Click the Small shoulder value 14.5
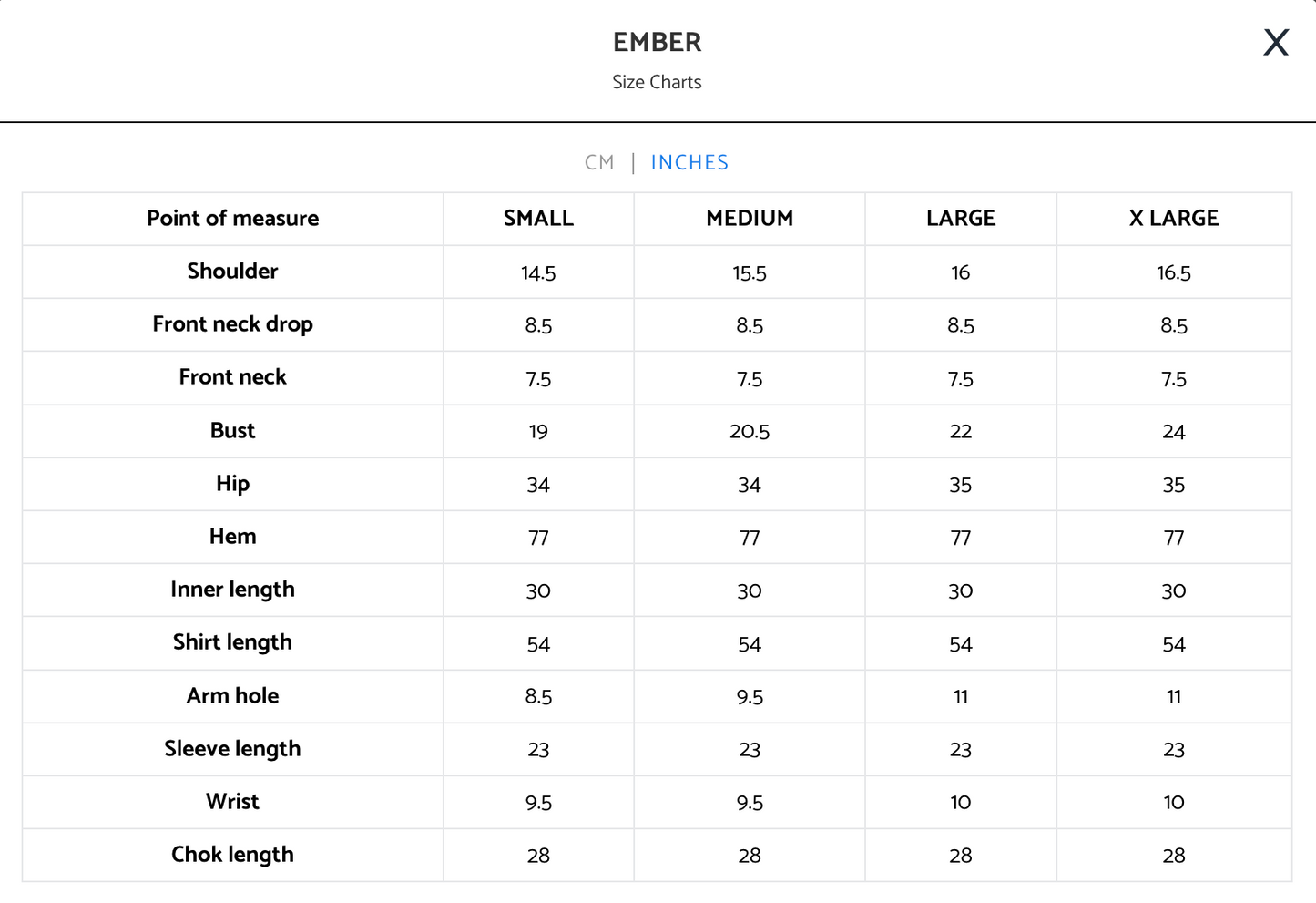Screen dimensions: 1316x903 538,273
